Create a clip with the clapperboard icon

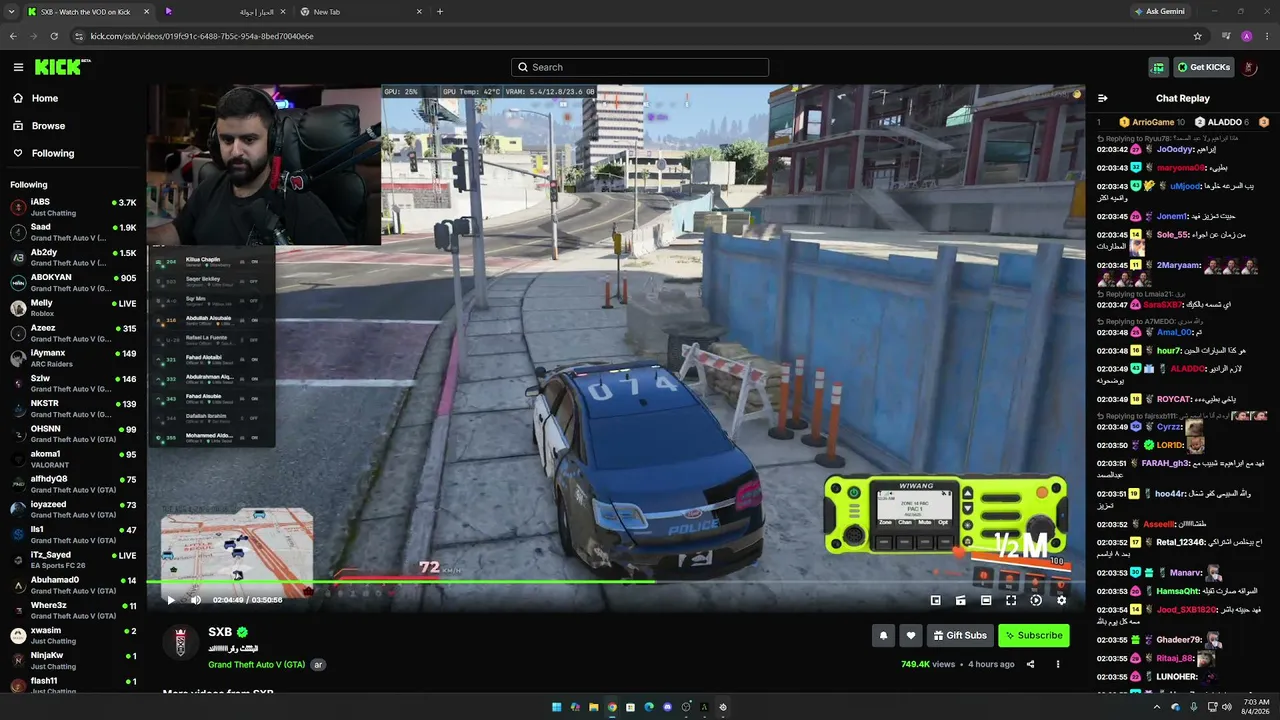[960, 600]
